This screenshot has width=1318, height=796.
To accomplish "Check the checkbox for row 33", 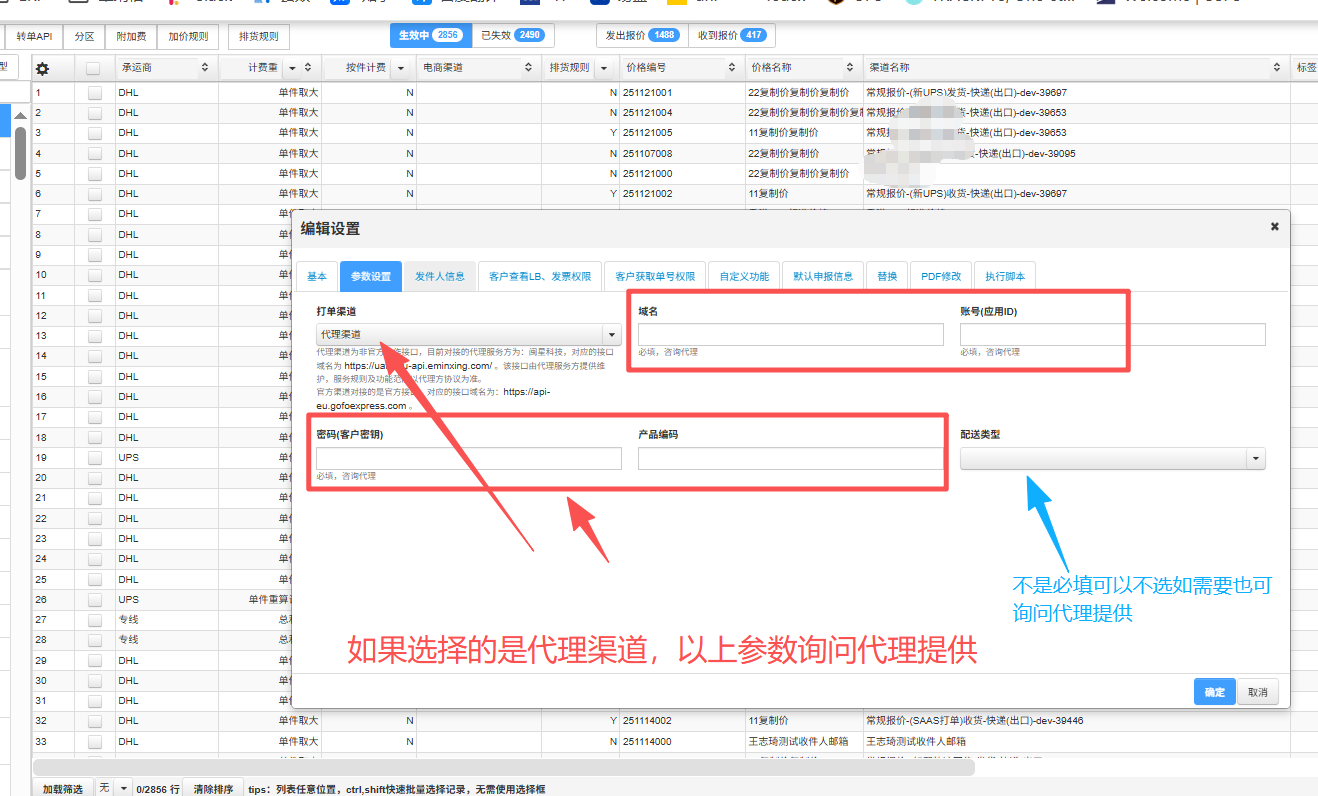I will pyautogui.click(x=94, y=742).
